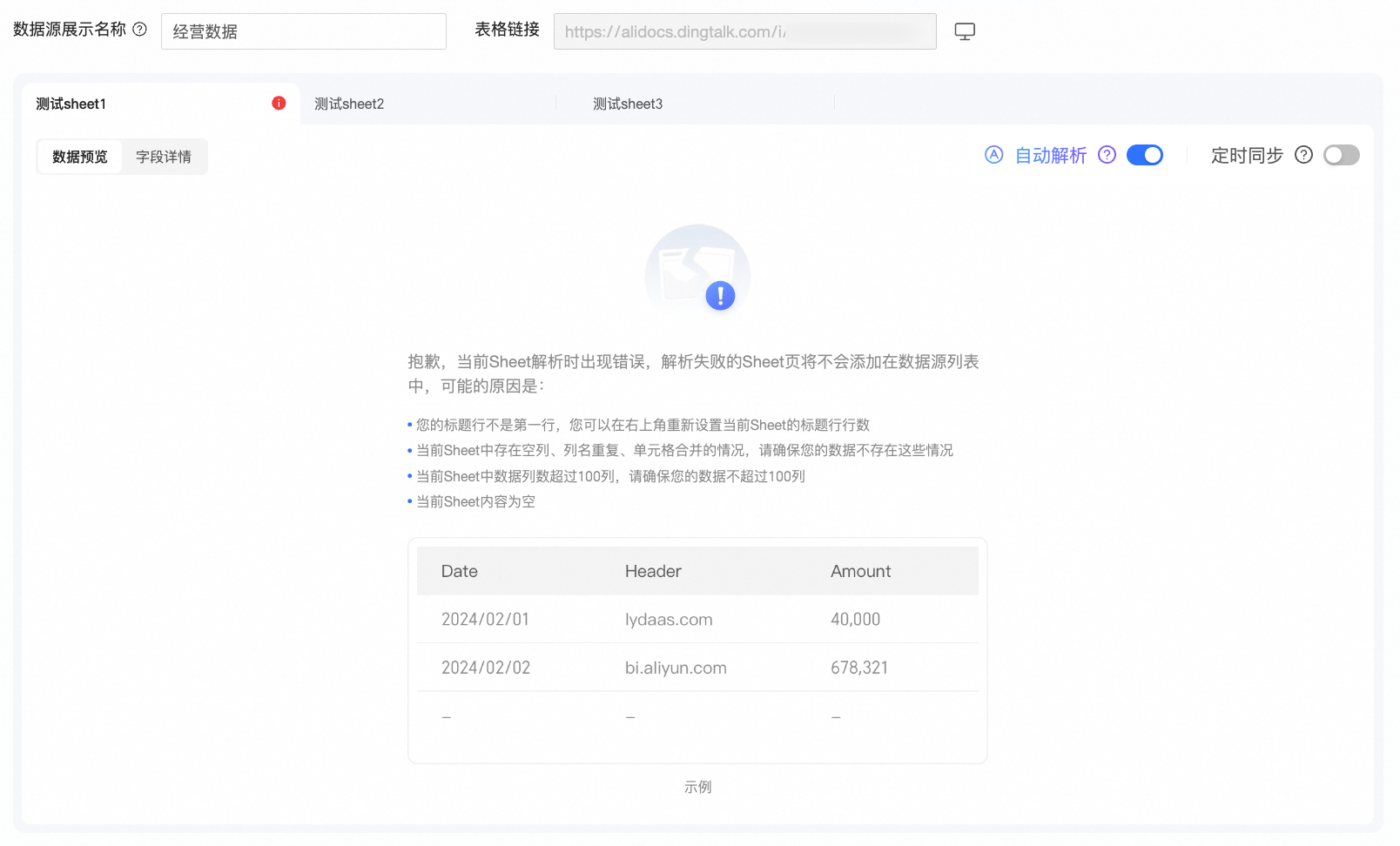The image size is (1400, 846).
Task: Select the 字段详情 view tab
Action: (x=164, y=157)
